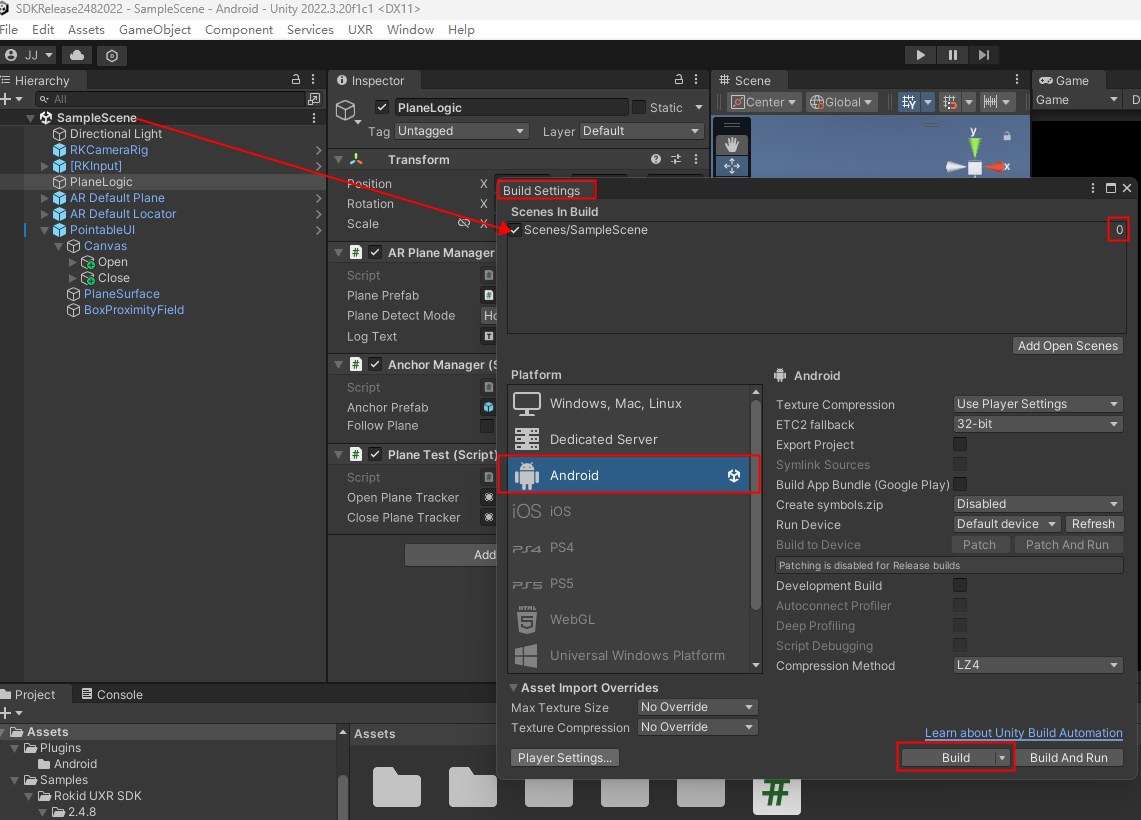This screenshot has height=820, width=1141.
Task: Open the Max Texture Size override dropdown
Action: [697, 707]
